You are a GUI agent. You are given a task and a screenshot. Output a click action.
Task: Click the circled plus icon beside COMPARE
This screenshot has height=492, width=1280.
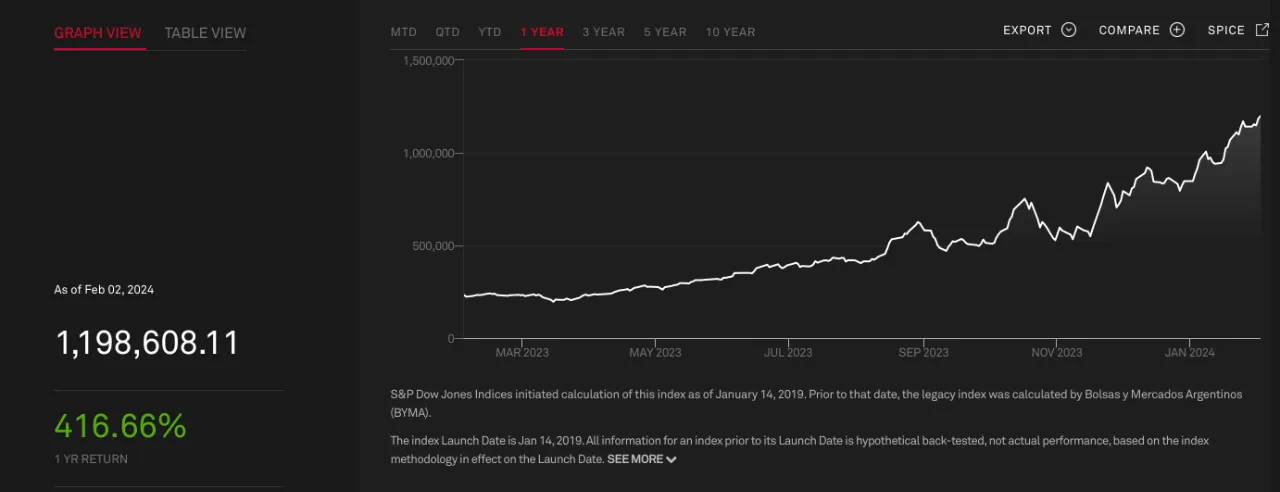coord(1177,30)
